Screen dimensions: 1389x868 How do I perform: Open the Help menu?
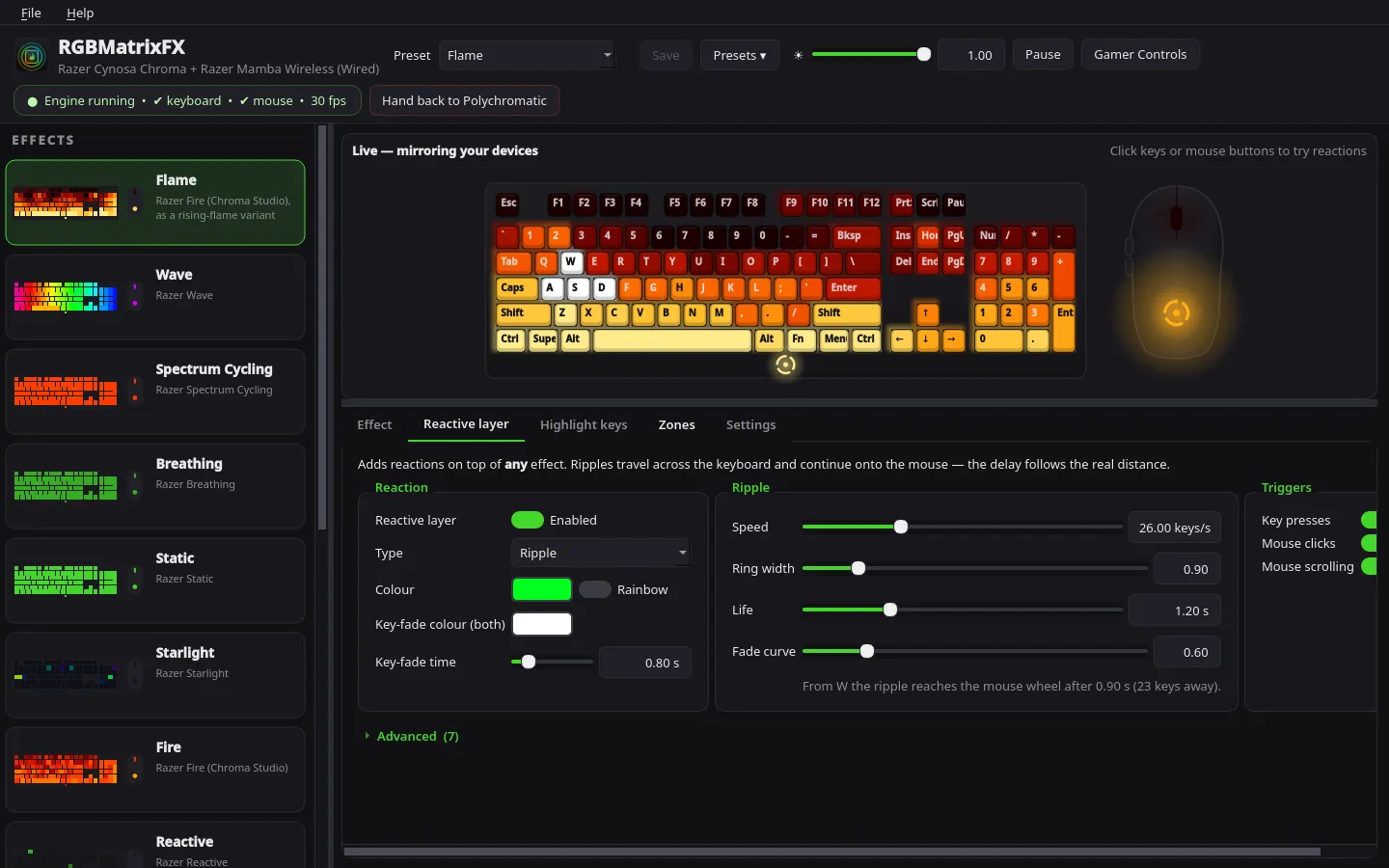pyautogui.click(x=80, y=13)
